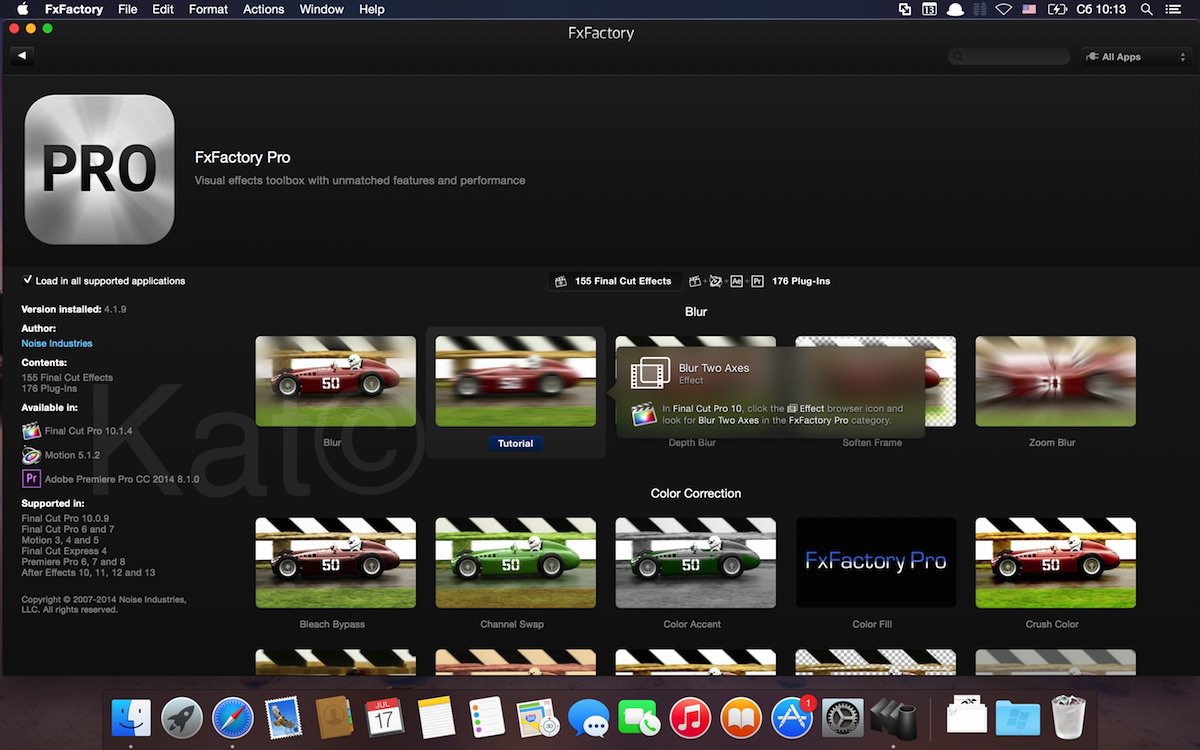
Task: Click the Depth Blur label
Action: [x=692, y=443]
